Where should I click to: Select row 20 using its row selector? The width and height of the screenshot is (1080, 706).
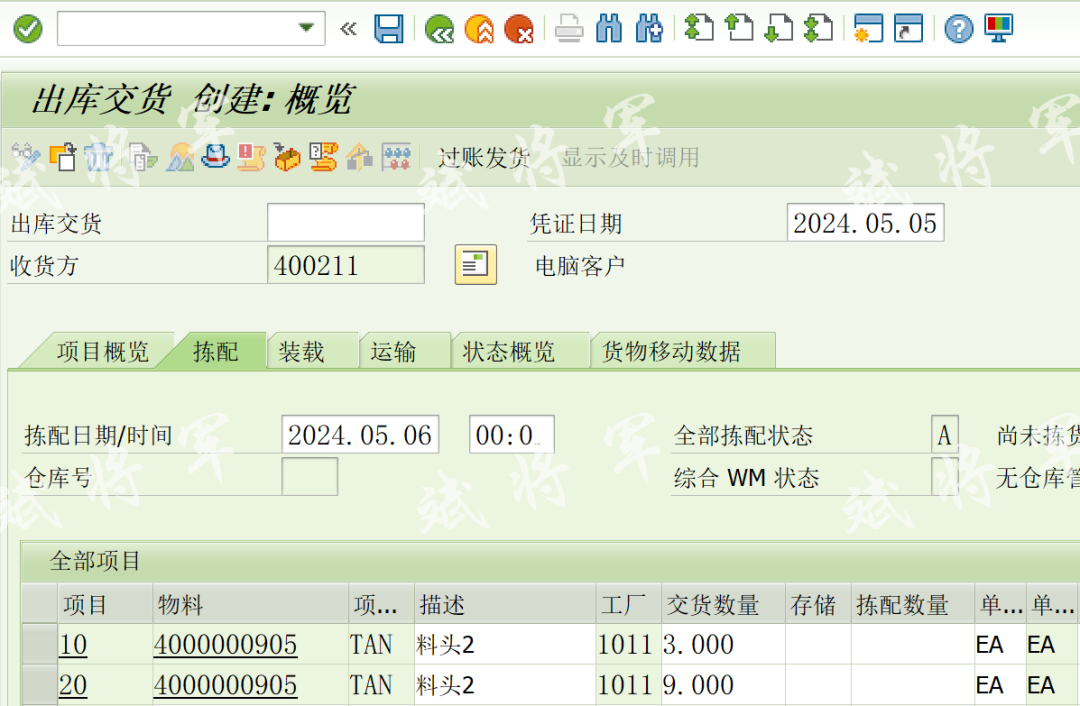click(39, 685)
